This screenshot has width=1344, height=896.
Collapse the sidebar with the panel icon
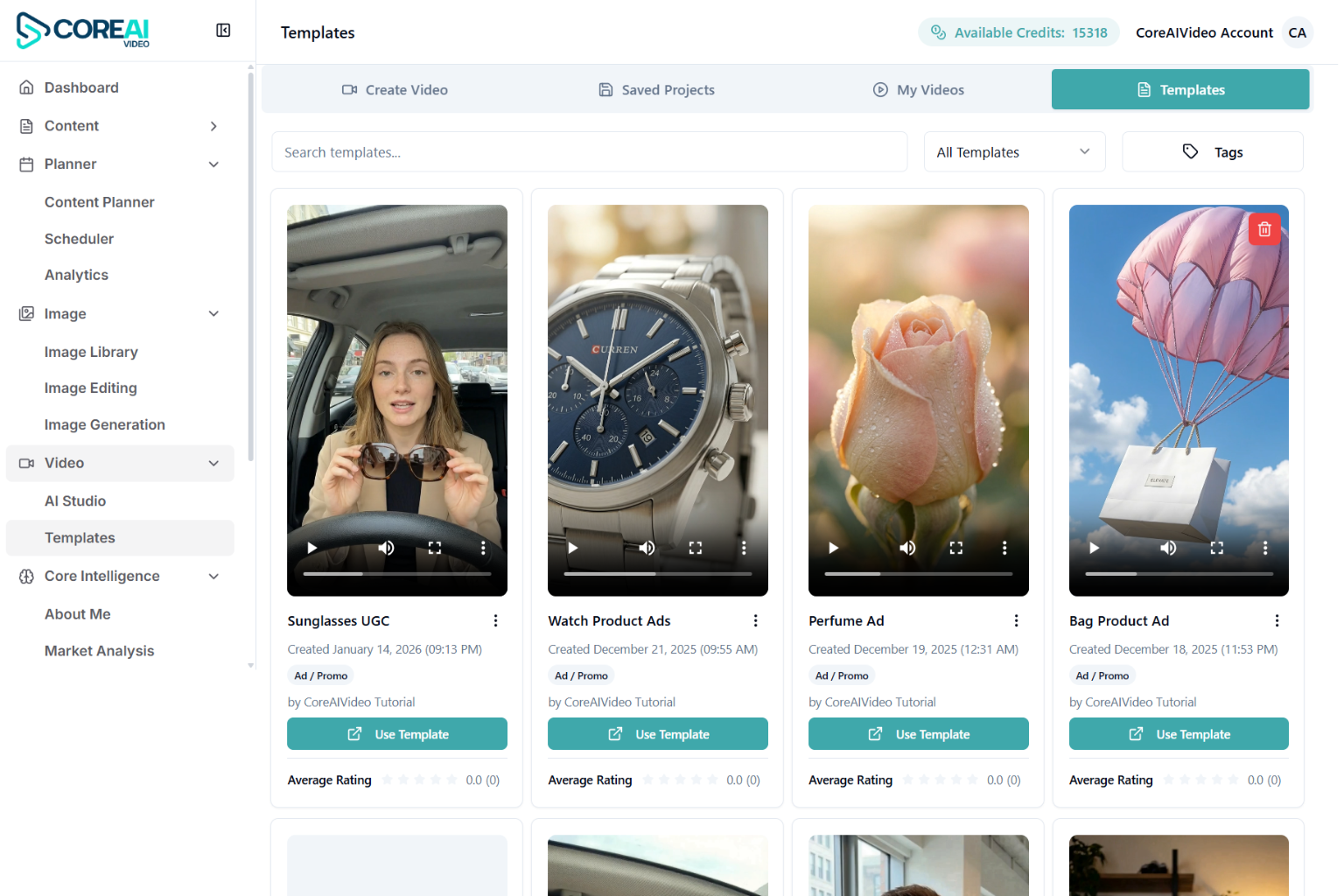pos(223,31)
